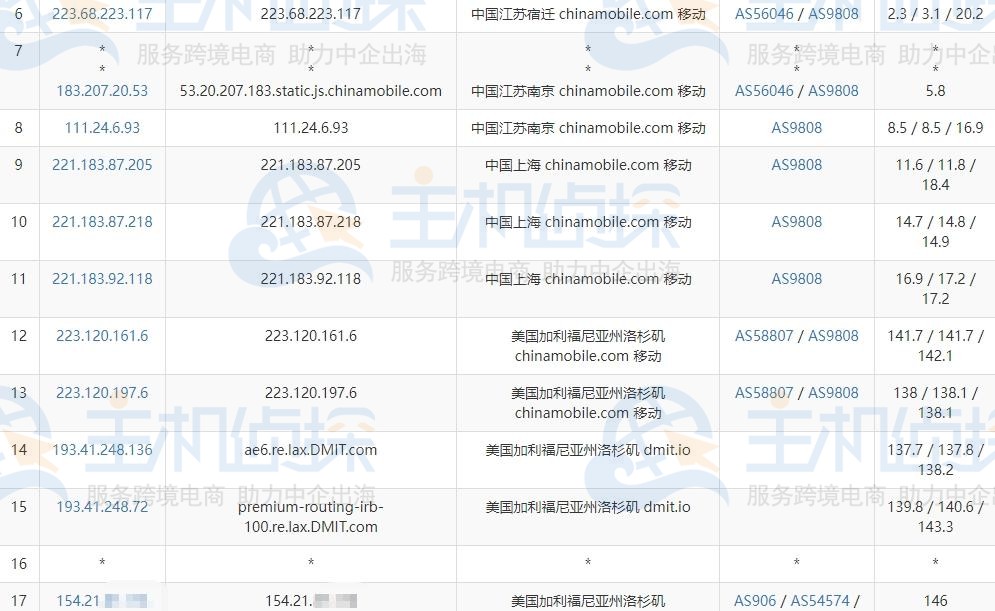Open the 193.41.248.136 IP link

[x=102, y=450]
